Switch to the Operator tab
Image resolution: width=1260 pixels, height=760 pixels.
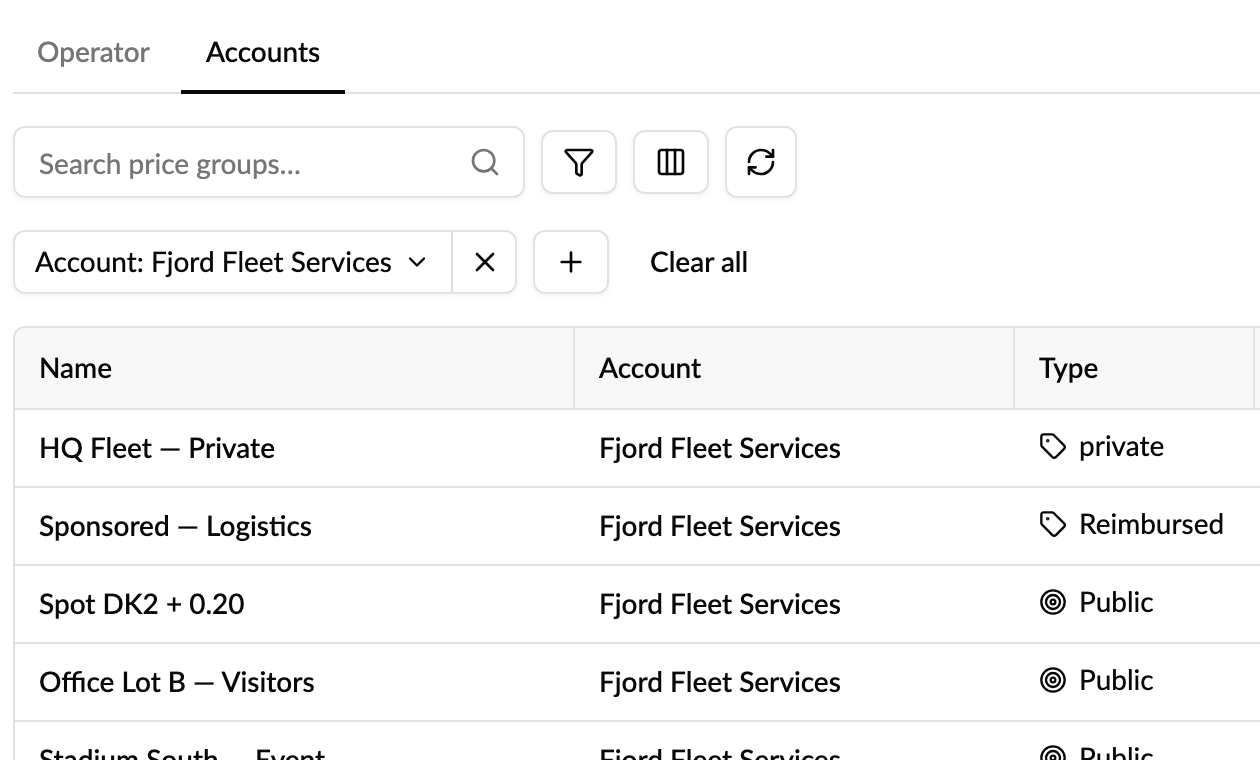[x=94, y=52]
